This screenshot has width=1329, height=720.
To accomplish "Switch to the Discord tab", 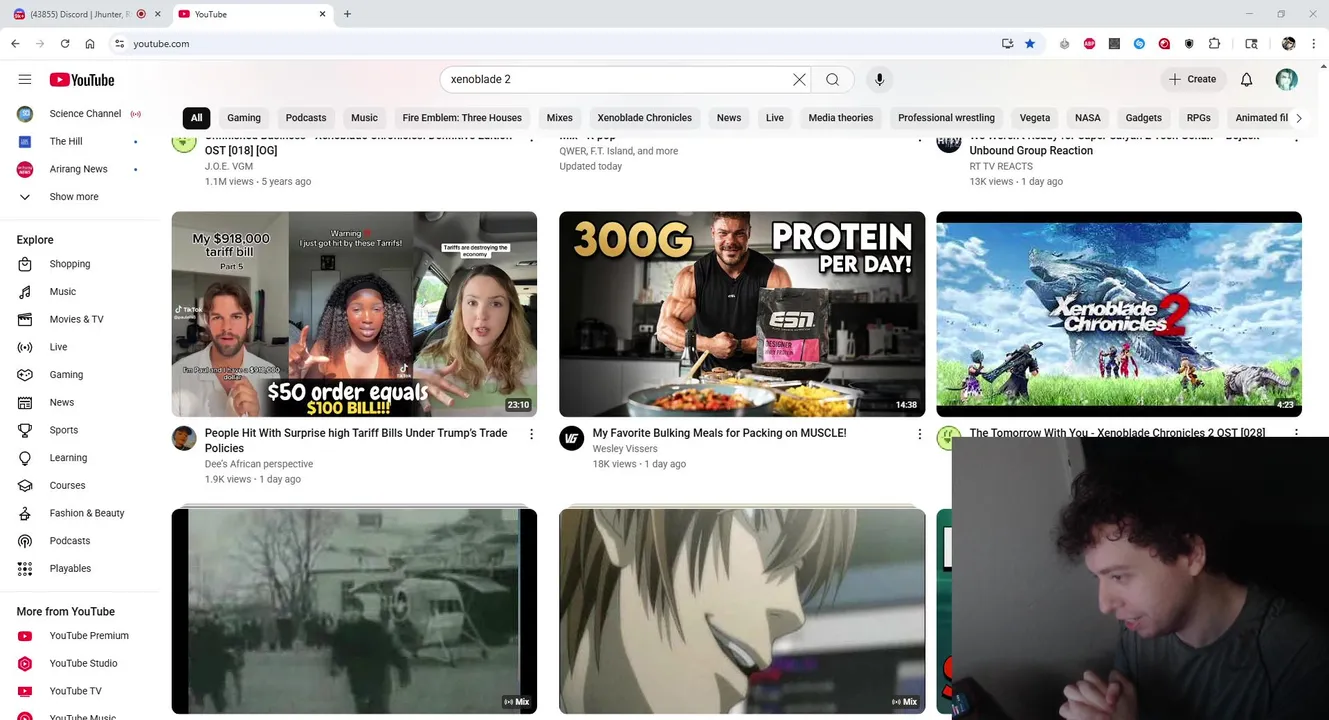I will click(82, 14).
